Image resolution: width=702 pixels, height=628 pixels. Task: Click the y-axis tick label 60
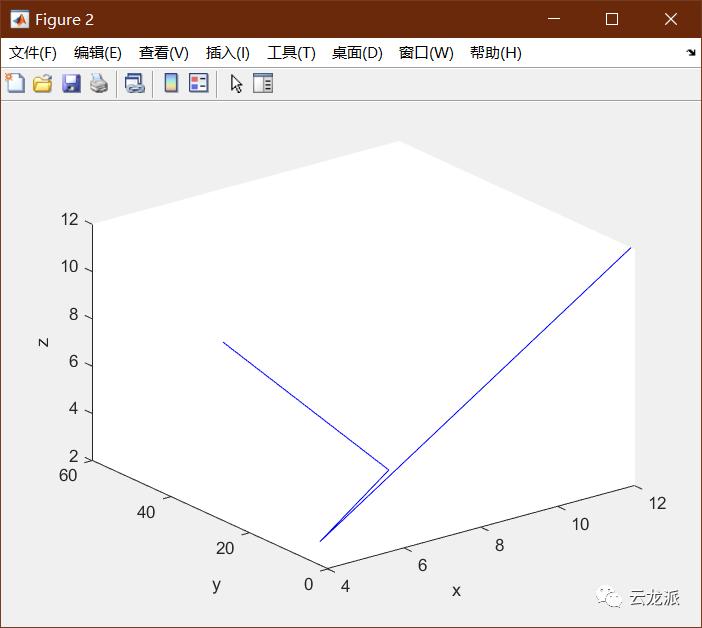coord(68,475)
